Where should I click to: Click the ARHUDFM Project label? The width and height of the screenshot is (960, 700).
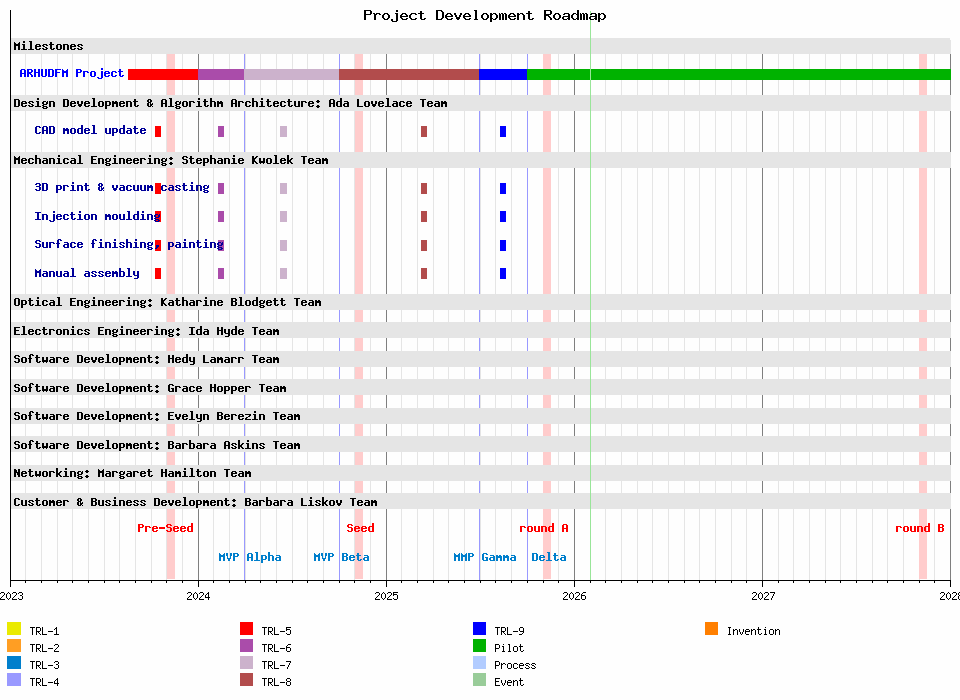[x=72, y=74]
